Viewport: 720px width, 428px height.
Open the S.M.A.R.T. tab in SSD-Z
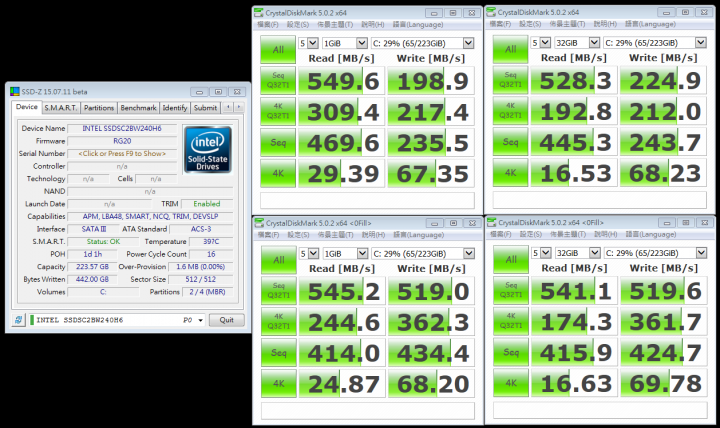coord(61,107)
